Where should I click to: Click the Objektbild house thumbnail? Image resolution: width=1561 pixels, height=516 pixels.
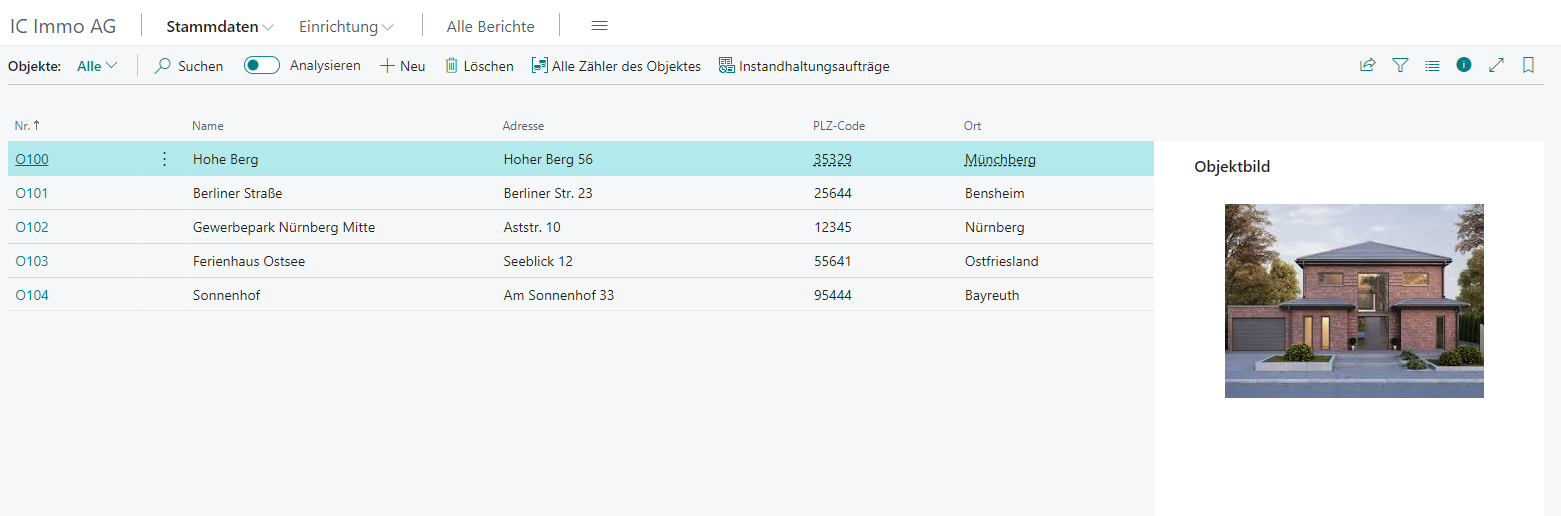click(x=1354, y=301)
